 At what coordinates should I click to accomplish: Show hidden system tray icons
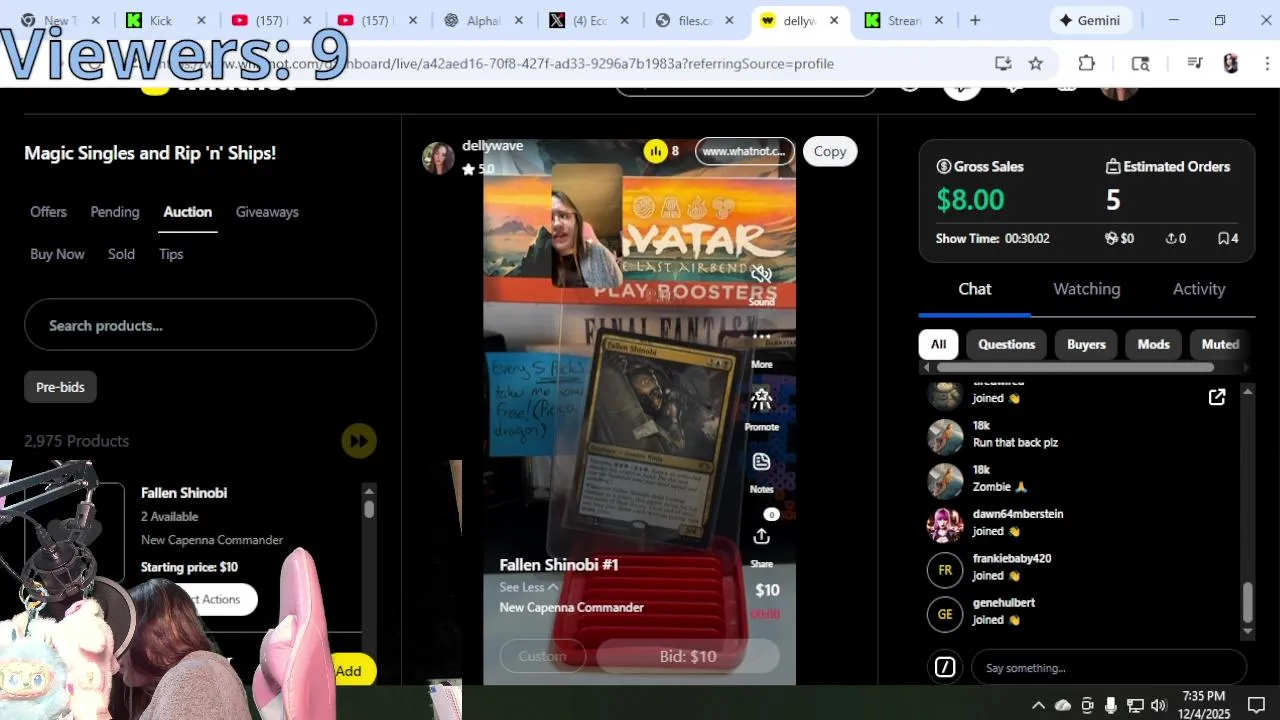(x=1038, y=705)
